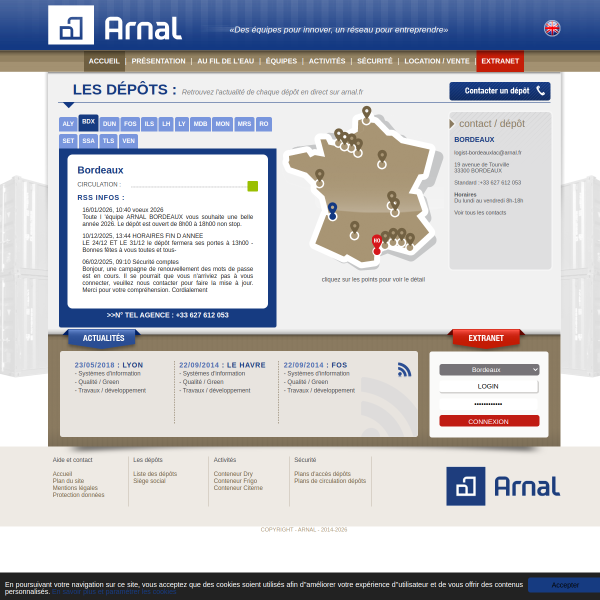Click the green circulation status indicator
The image size is (600, 600).
coord(253,186)
